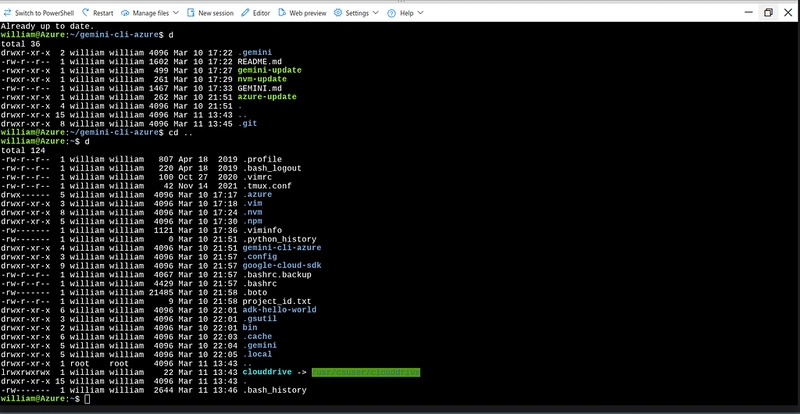Expand the Settings dropdown chevron
Viewport: 800px width, 414px height.
coord(376,13)
